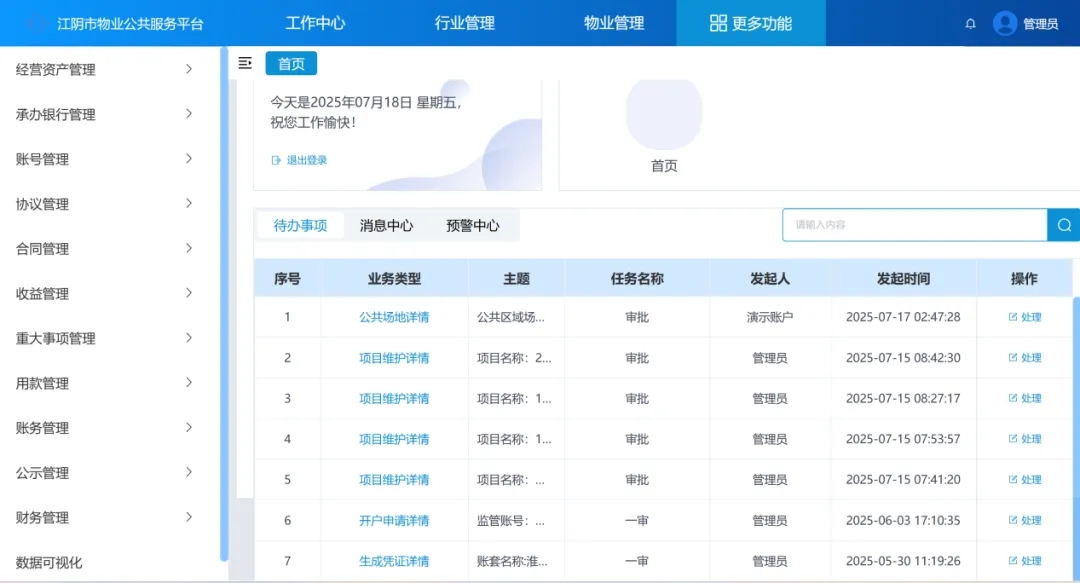This screenshot has width=1080, height=583.
Task: Click 处理 edit icon for row 1
Action: [x=1013, y=317]
